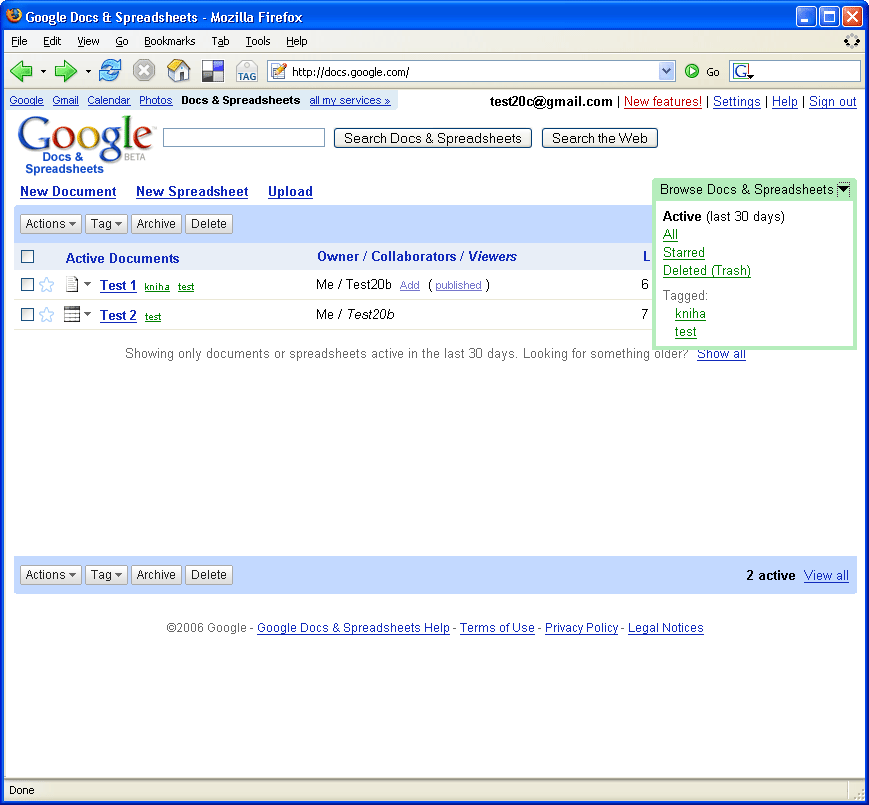
Task: Open the Edit menu
Action: coord(52,41)
